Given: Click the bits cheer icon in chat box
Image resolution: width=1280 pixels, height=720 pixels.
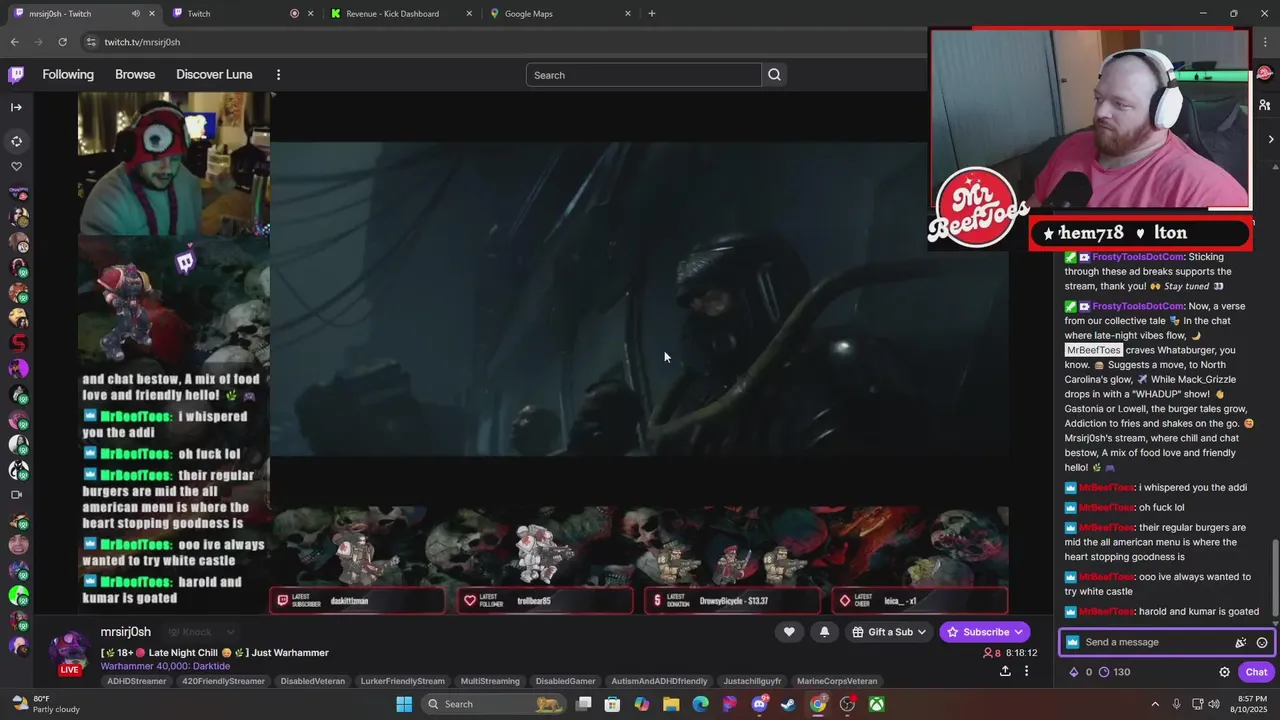Looking at the screenshot, I should coord(1241,643).
